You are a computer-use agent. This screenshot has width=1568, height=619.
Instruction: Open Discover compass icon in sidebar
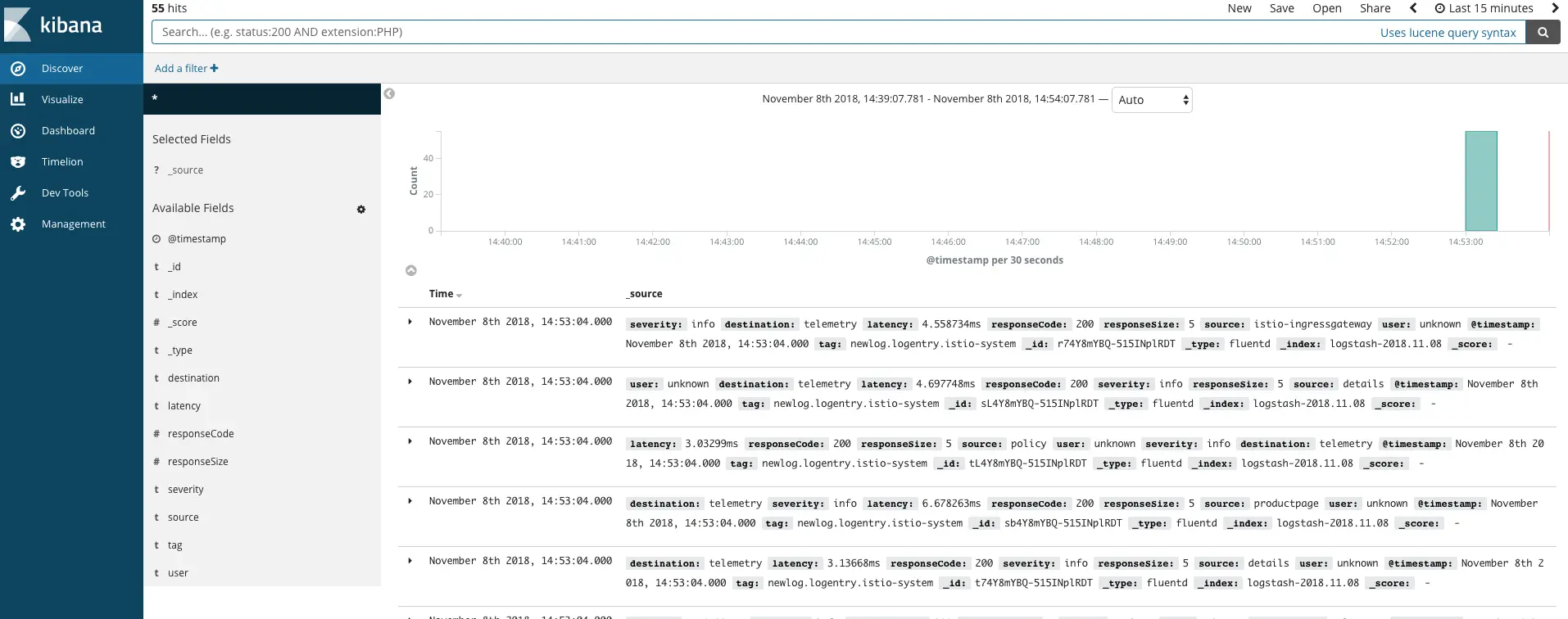coord(18,69)
